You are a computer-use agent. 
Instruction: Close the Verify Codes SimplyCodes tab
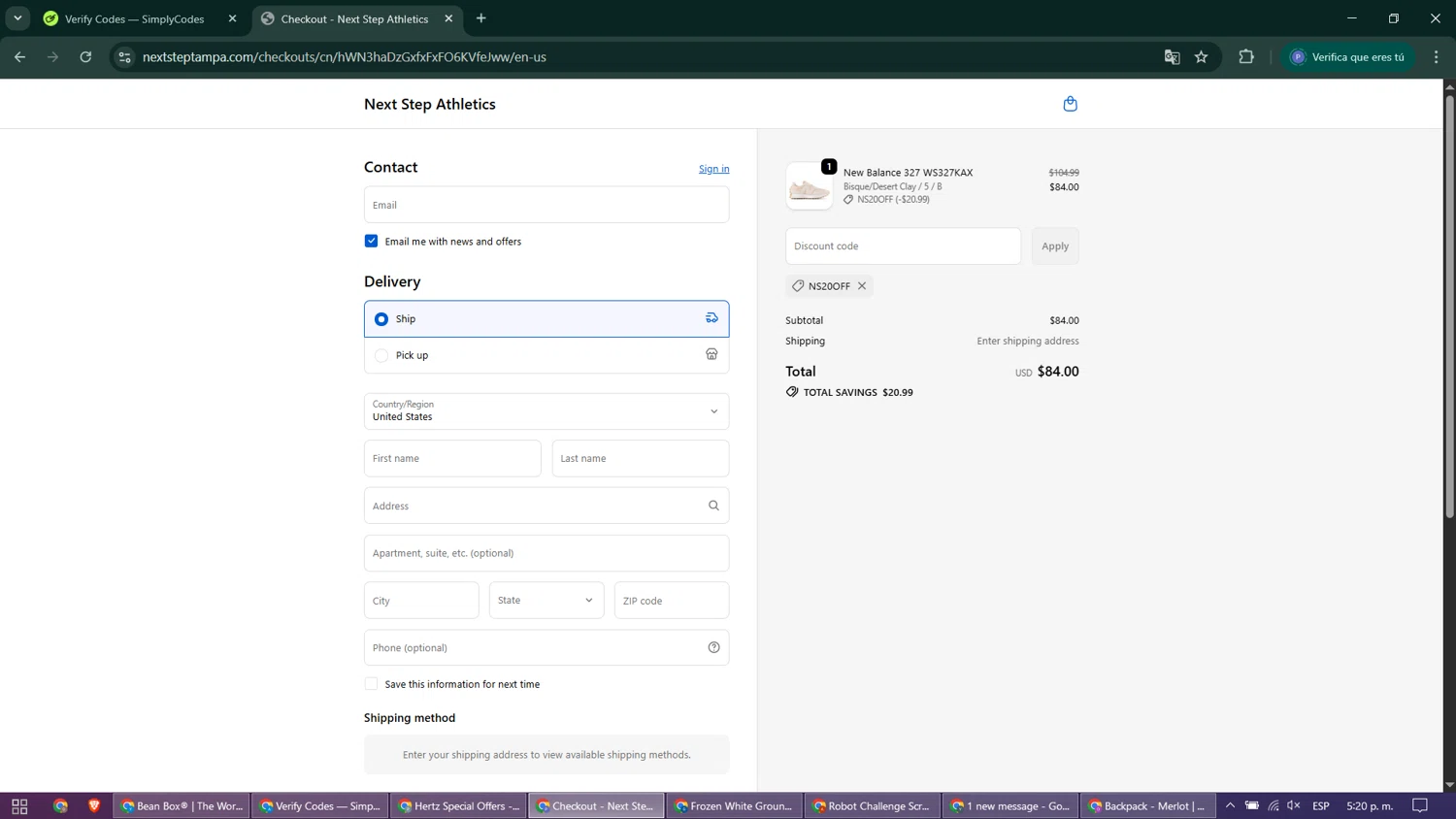pos(232,18)
